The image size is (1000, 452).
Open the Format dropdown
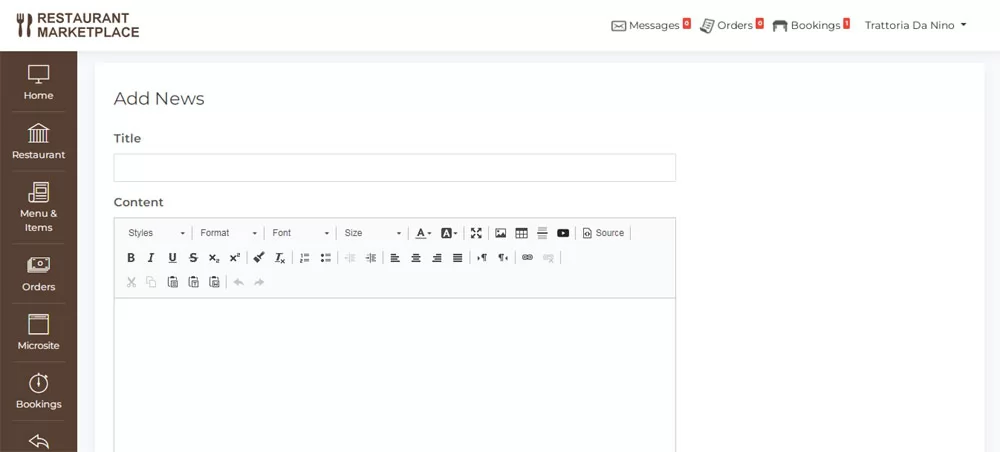point(228,233)
